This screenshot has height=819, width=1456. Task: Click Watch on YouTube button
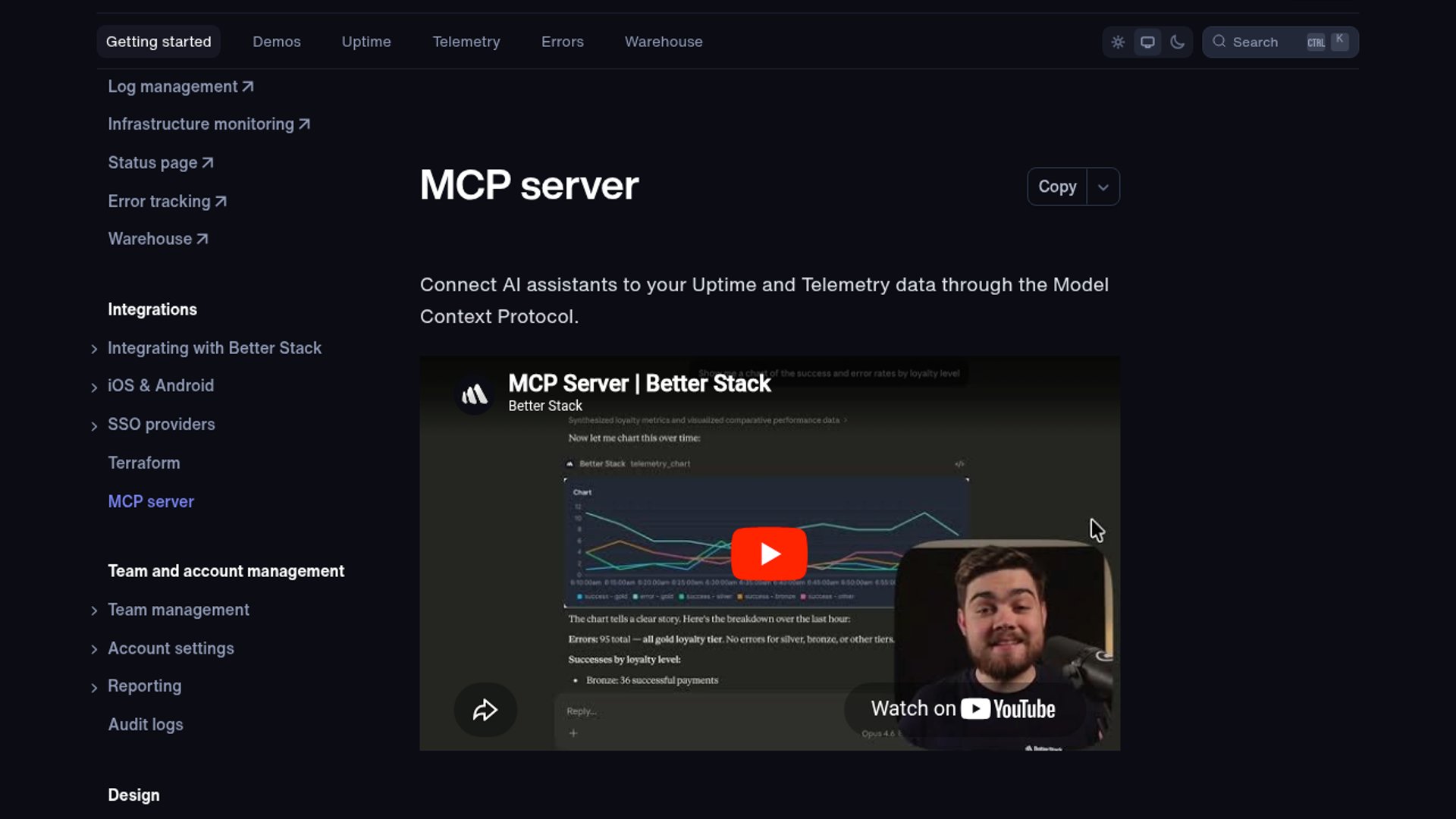(x=963, y=709)
